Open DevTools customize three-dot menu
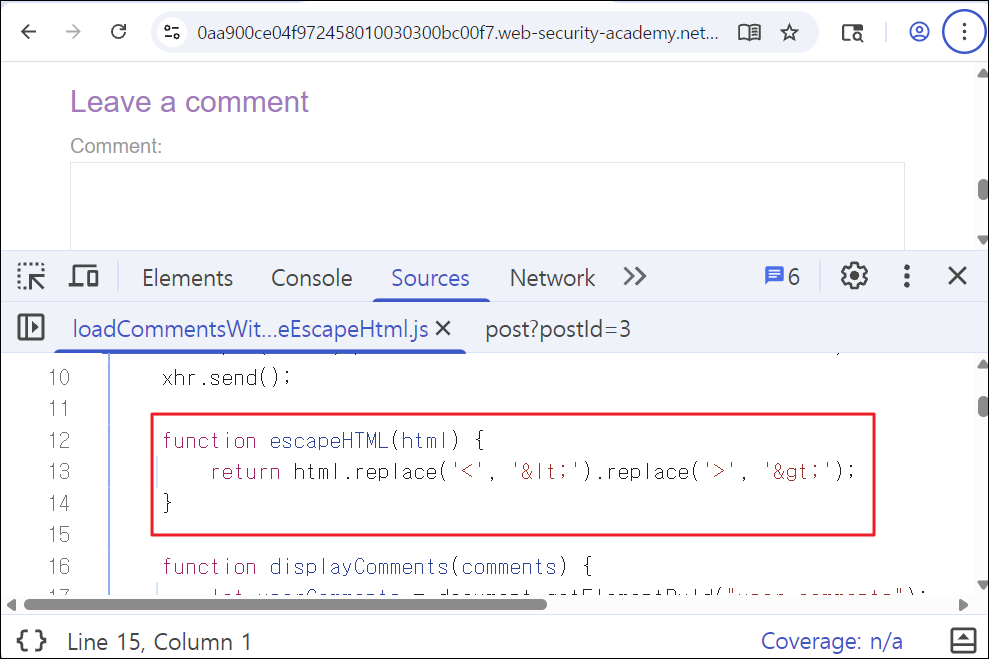 click(906, 276)
